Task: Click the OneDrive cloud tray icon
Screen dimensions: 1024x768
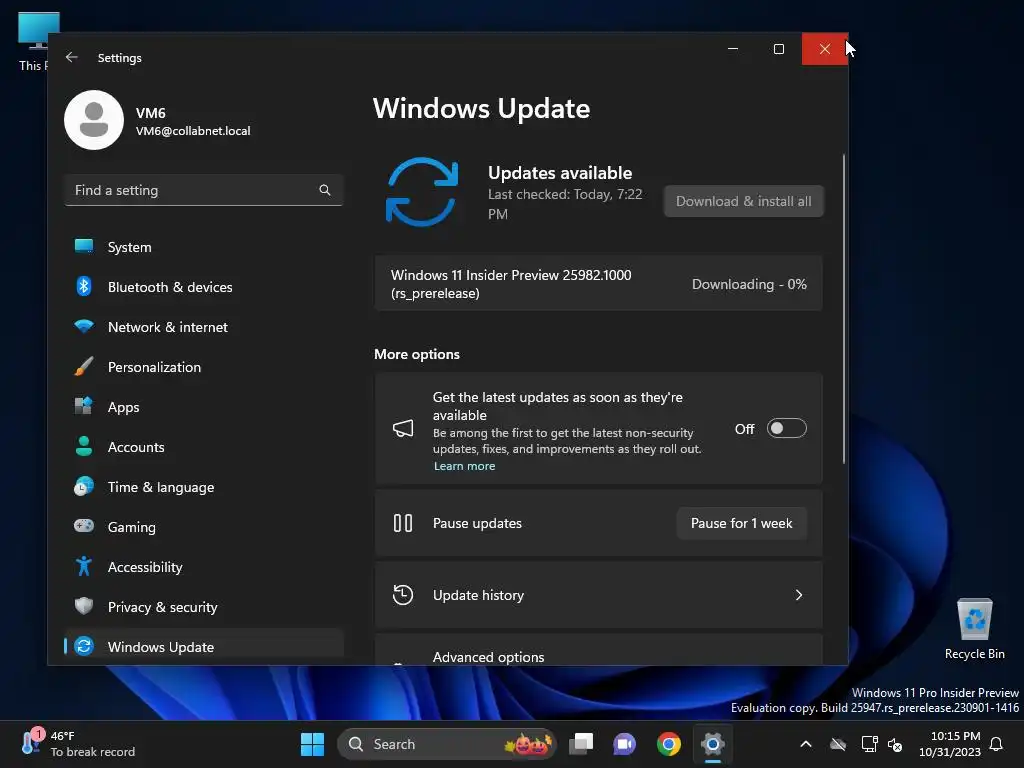Action: [x=838, y=744]
